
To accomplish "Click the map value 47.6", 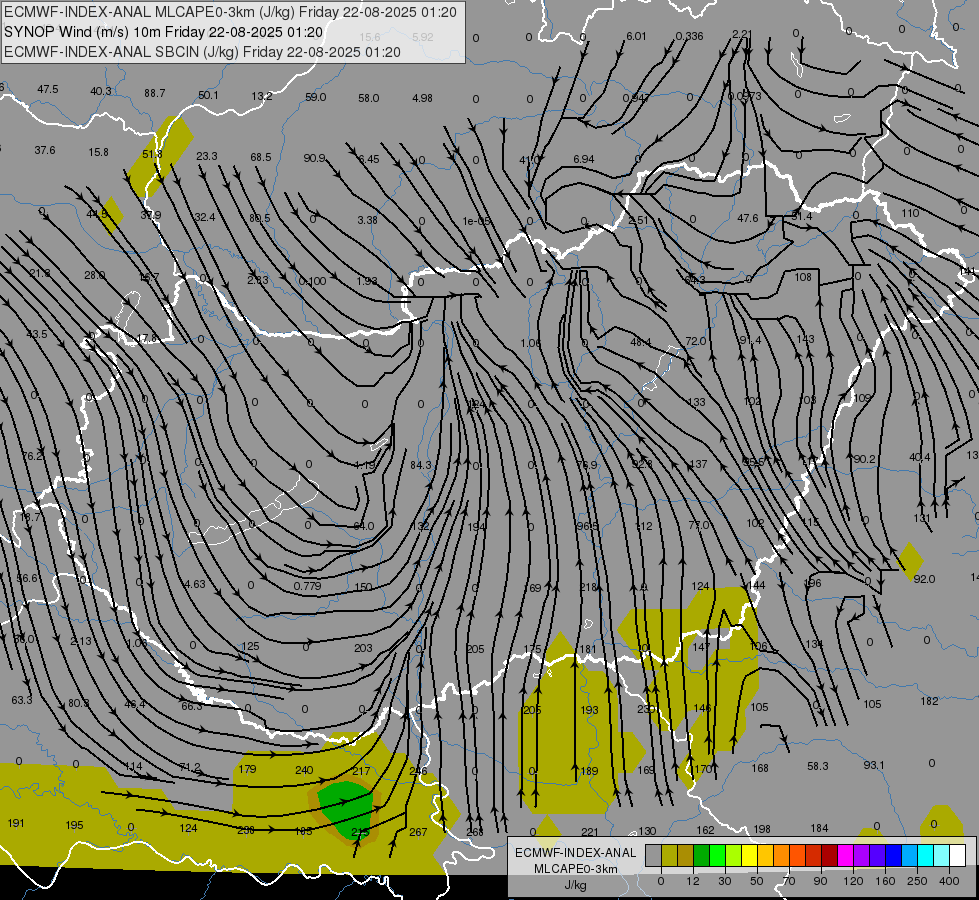I will point(747,218).
